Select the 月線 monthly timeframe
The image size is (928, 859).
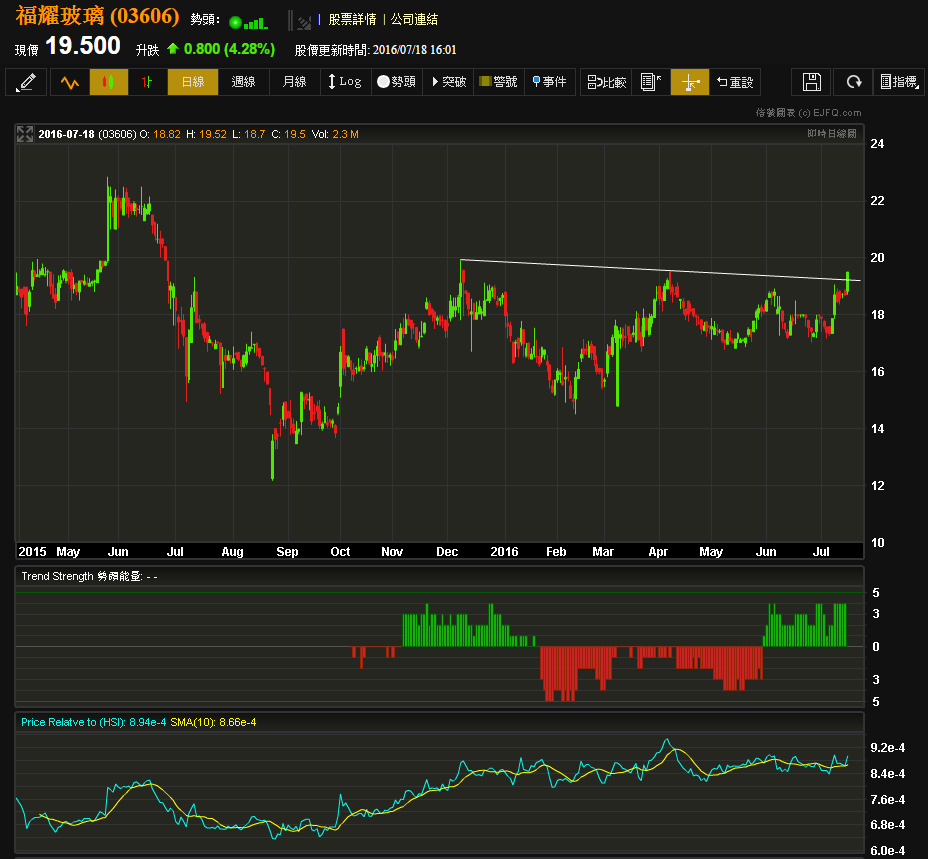click(x=294, y=82)
